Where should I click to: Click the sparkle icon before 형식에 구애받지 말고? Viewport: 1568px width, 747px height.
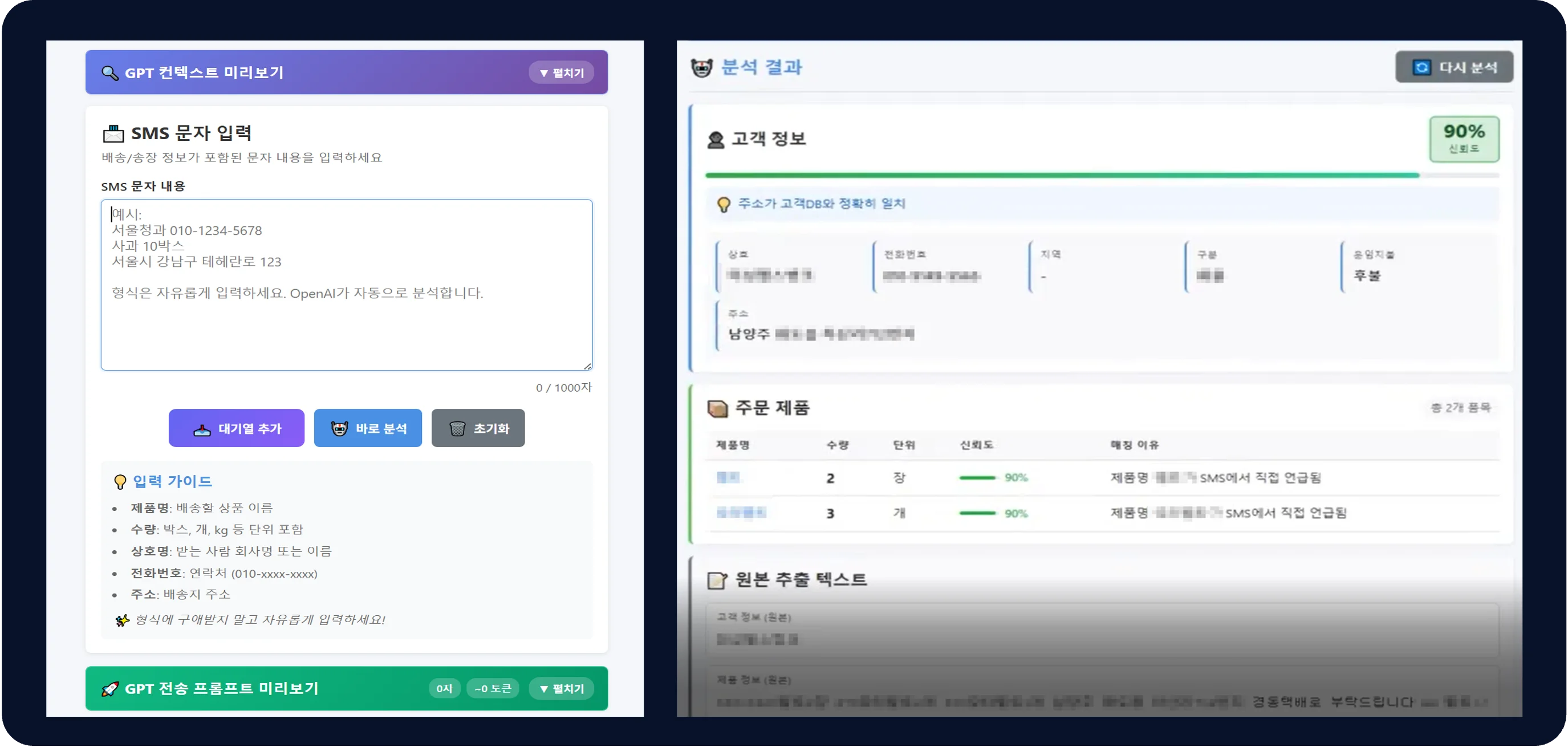(123, 620)
